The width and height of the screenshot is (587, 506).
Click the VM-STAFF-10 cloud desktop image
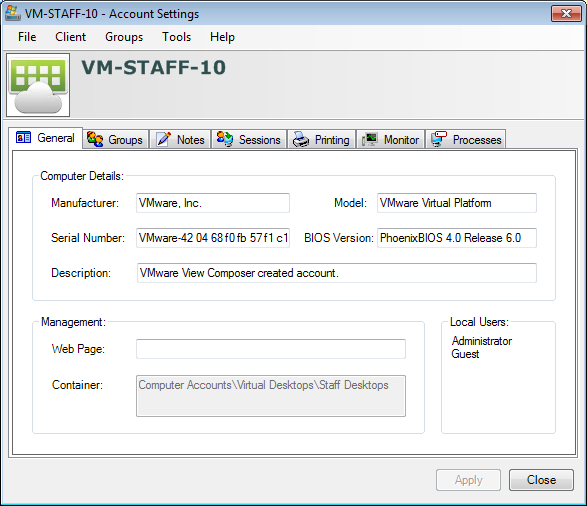pyautogui.click(x=38, y=85)
